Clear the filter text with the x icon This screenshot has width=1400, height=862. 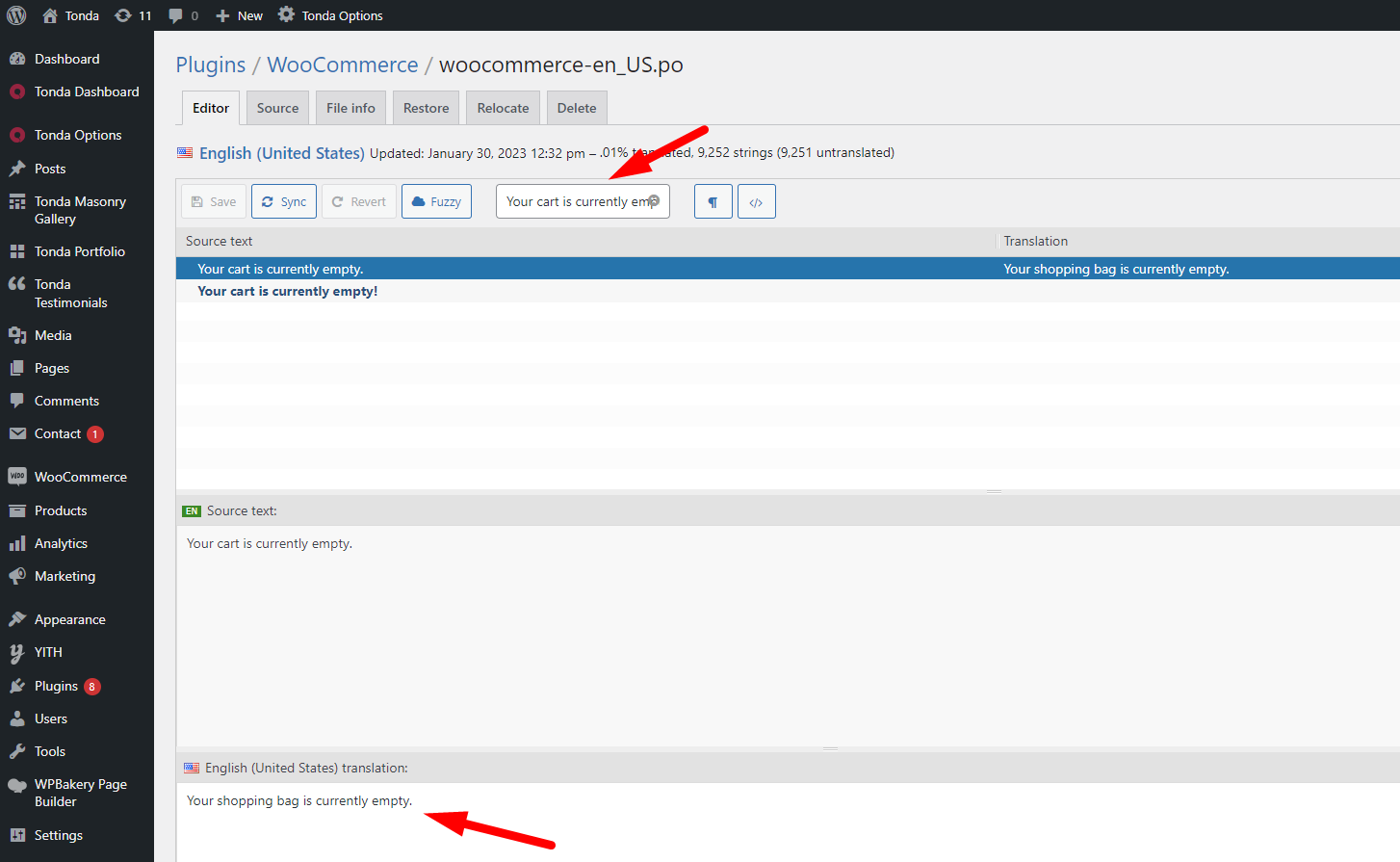tap(654, 200)
